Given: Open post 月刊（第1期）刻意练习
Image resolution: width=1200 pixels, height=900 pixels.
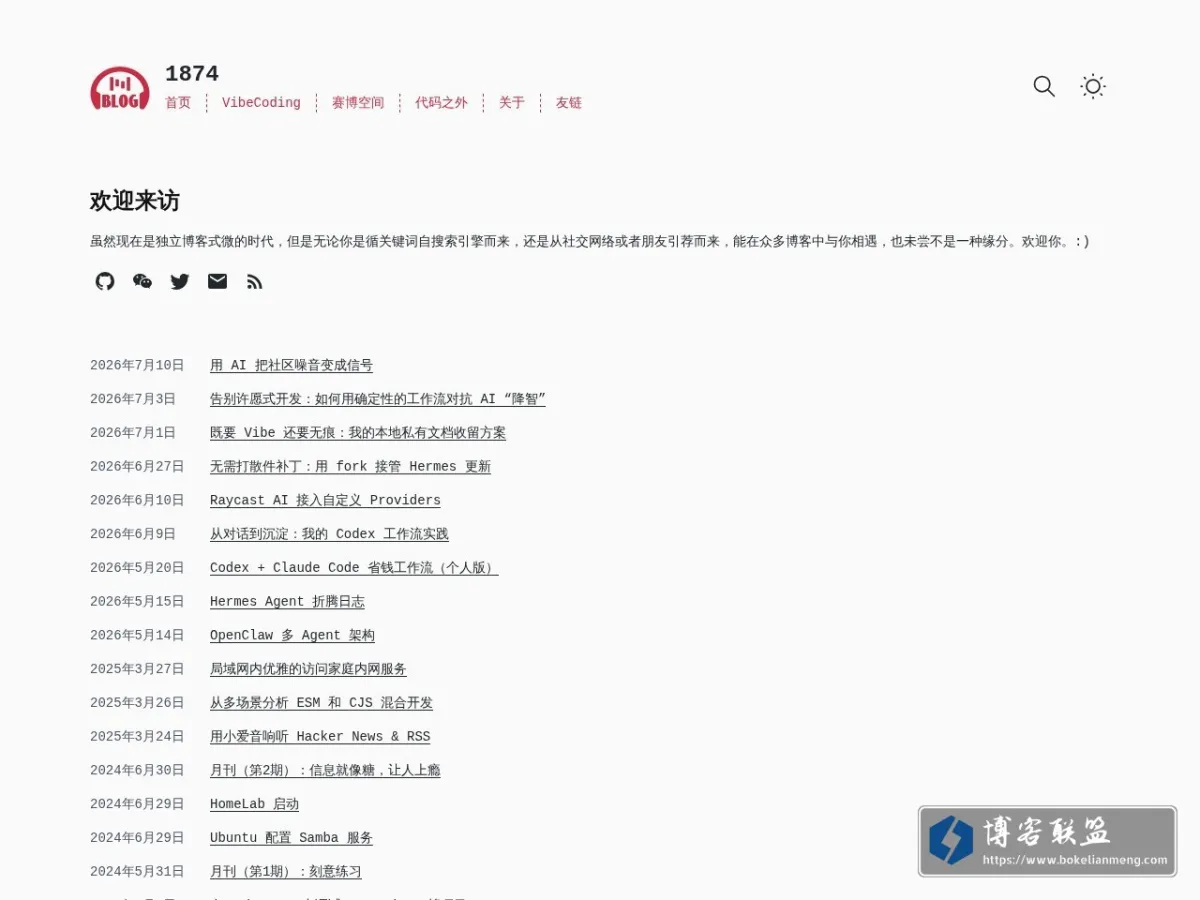Looking at the screenshot, I should pos(286,871).
